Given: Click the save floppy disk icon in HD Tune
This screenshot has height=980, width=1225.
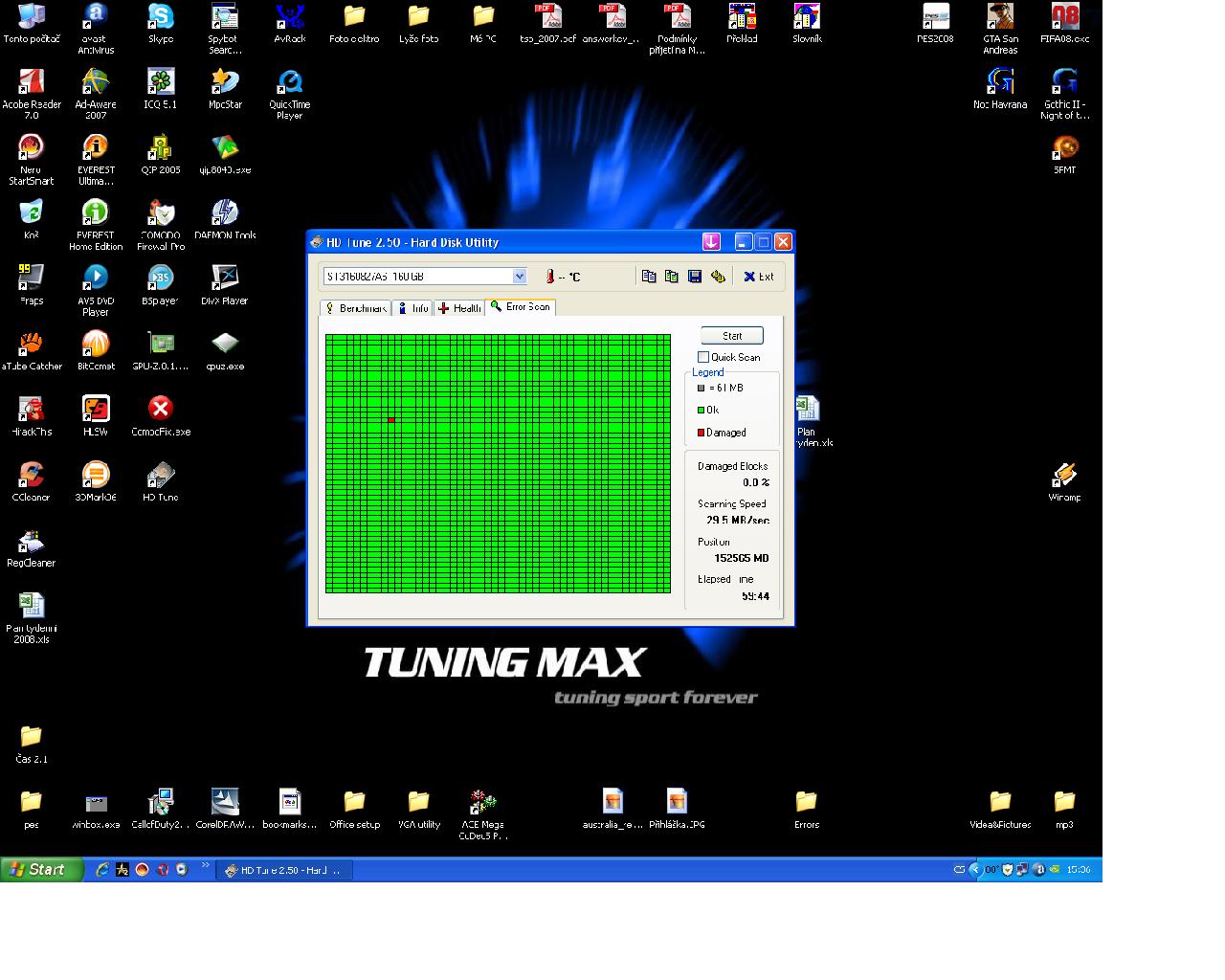Looking at the screenshot, I should click(695, 277).
